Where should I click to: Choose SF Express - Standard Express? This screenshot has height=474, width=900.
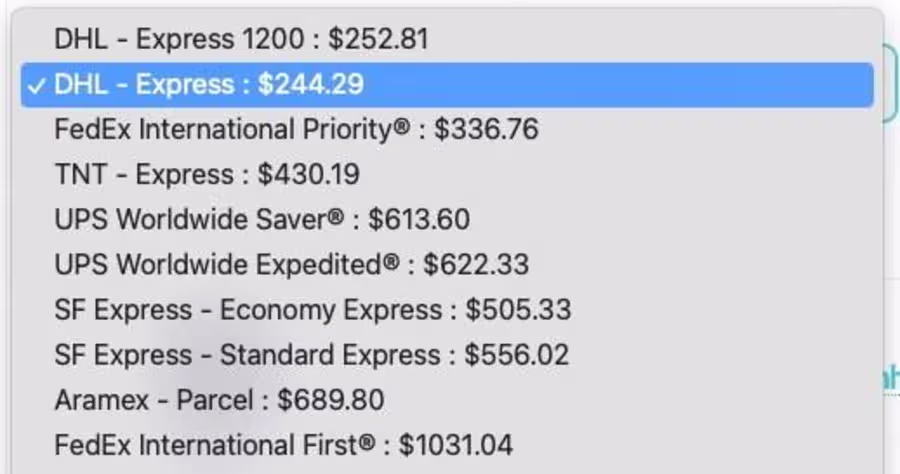coord(447,355)
